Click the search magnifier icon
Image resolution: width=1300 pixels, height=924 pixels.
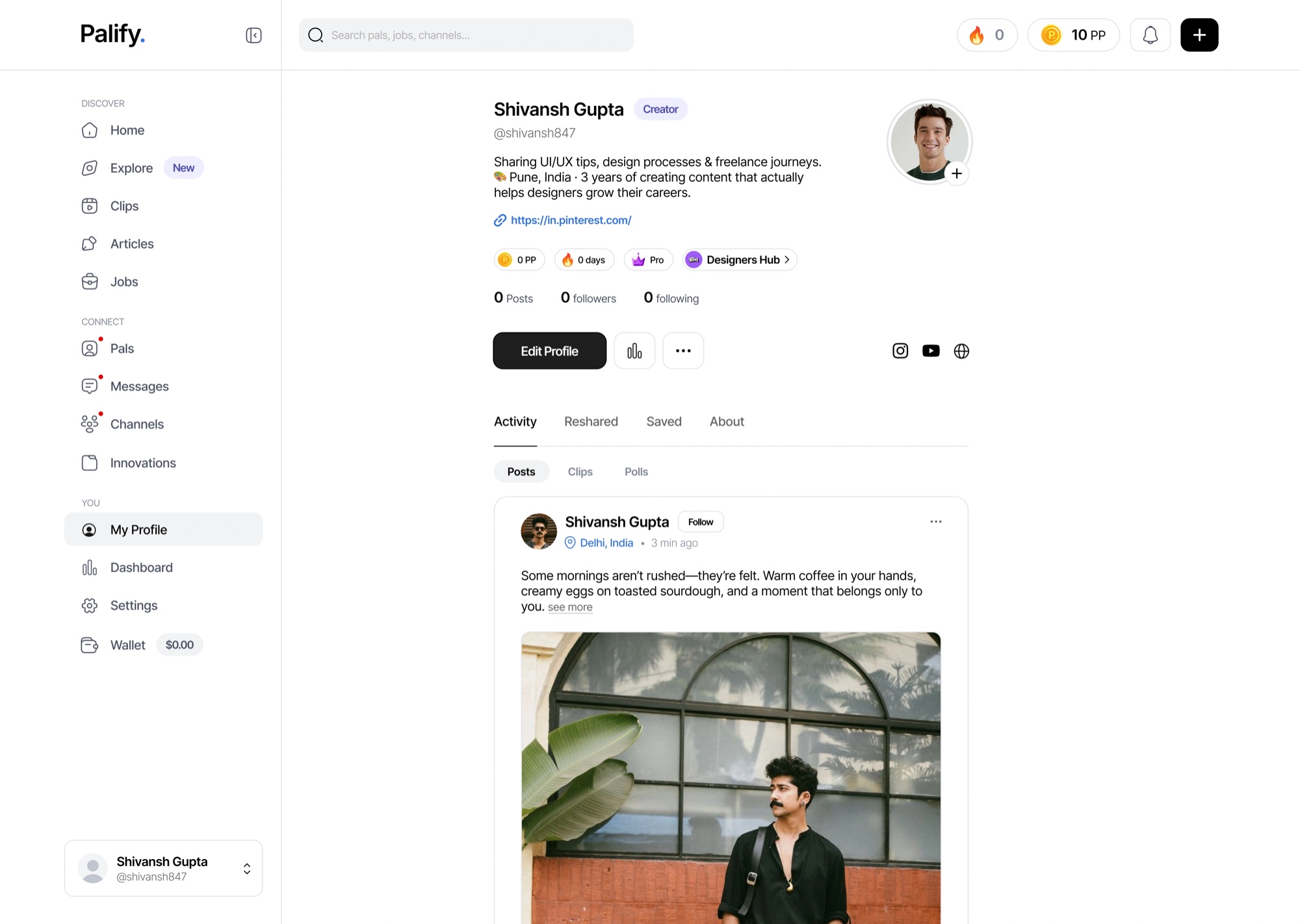click(316, 35)
